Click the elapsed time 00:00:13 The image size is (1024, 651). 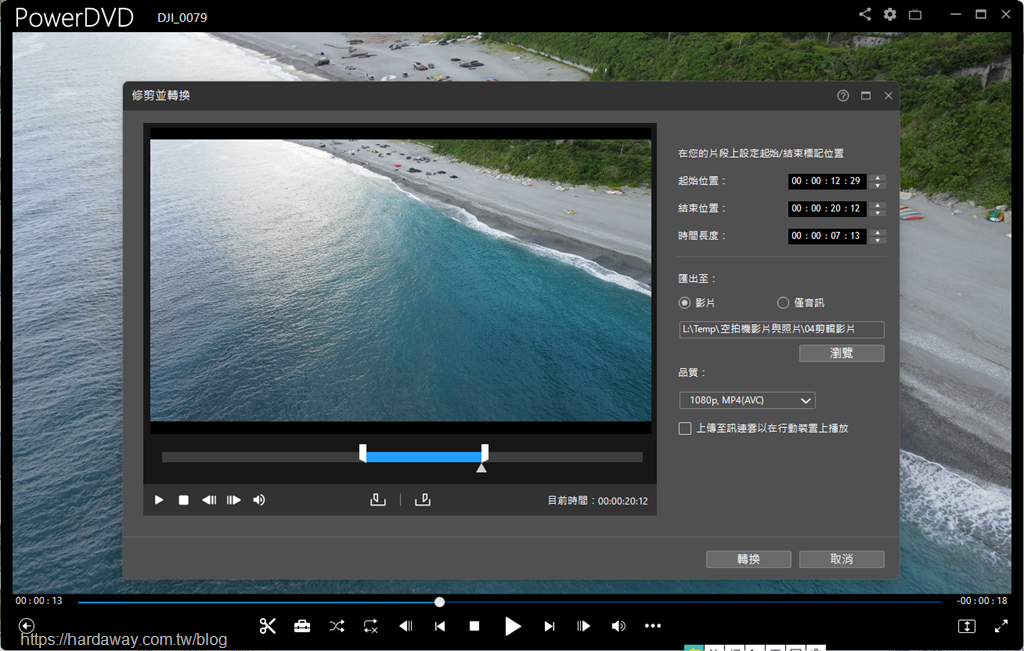coord(39,601)
